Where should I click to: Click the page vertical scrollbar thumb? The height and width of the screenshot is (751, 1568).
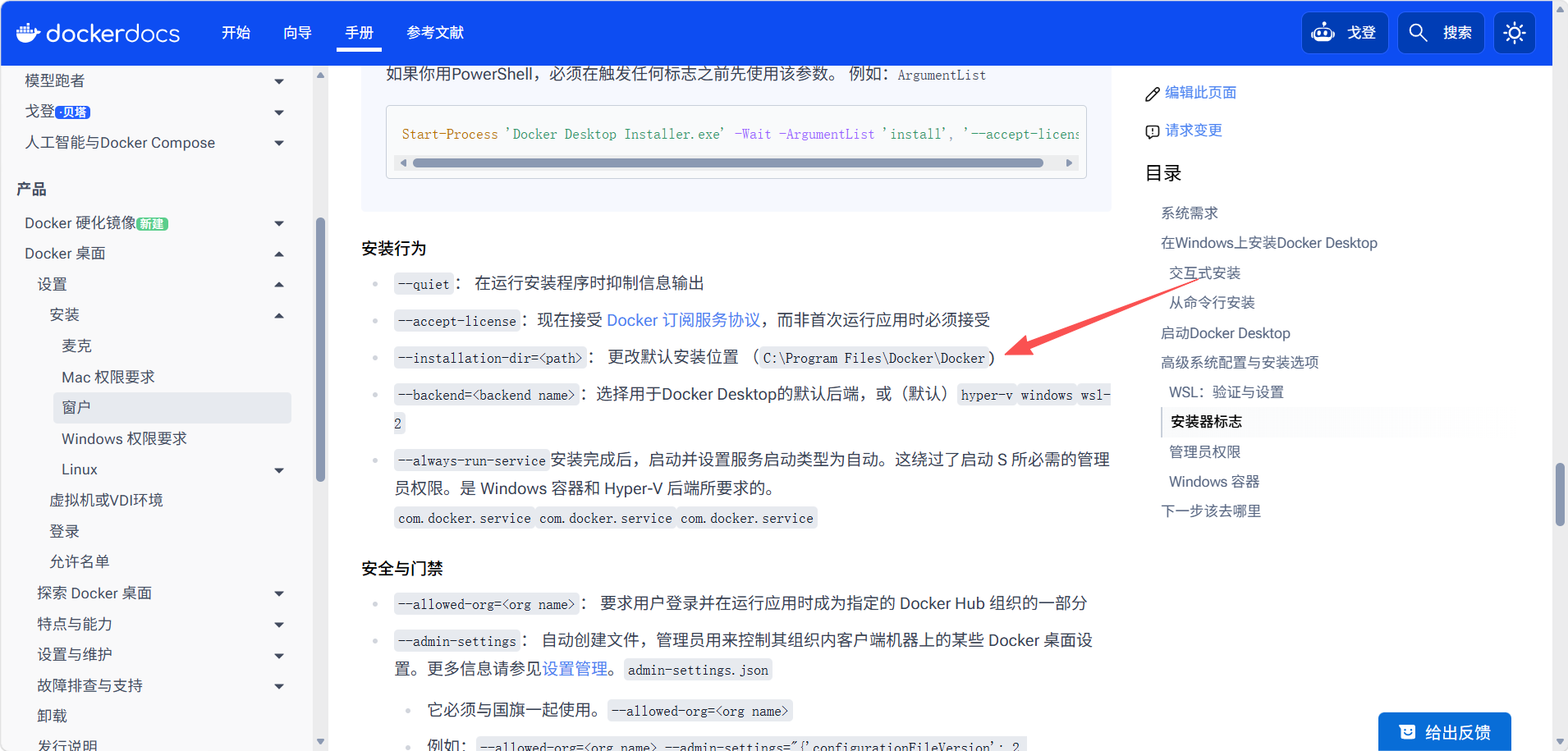[1560, 494]
